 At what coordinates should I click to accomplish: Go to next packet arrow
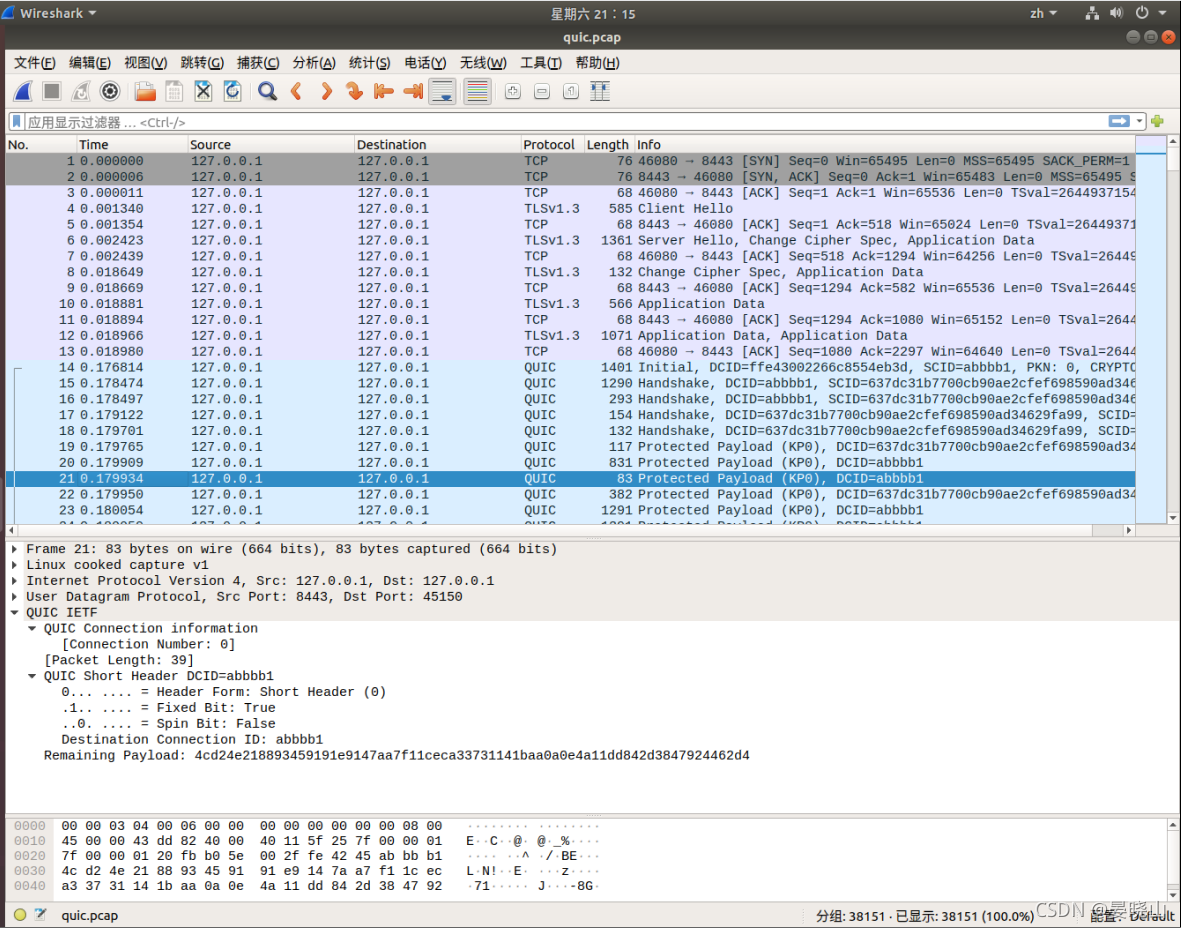325,92
